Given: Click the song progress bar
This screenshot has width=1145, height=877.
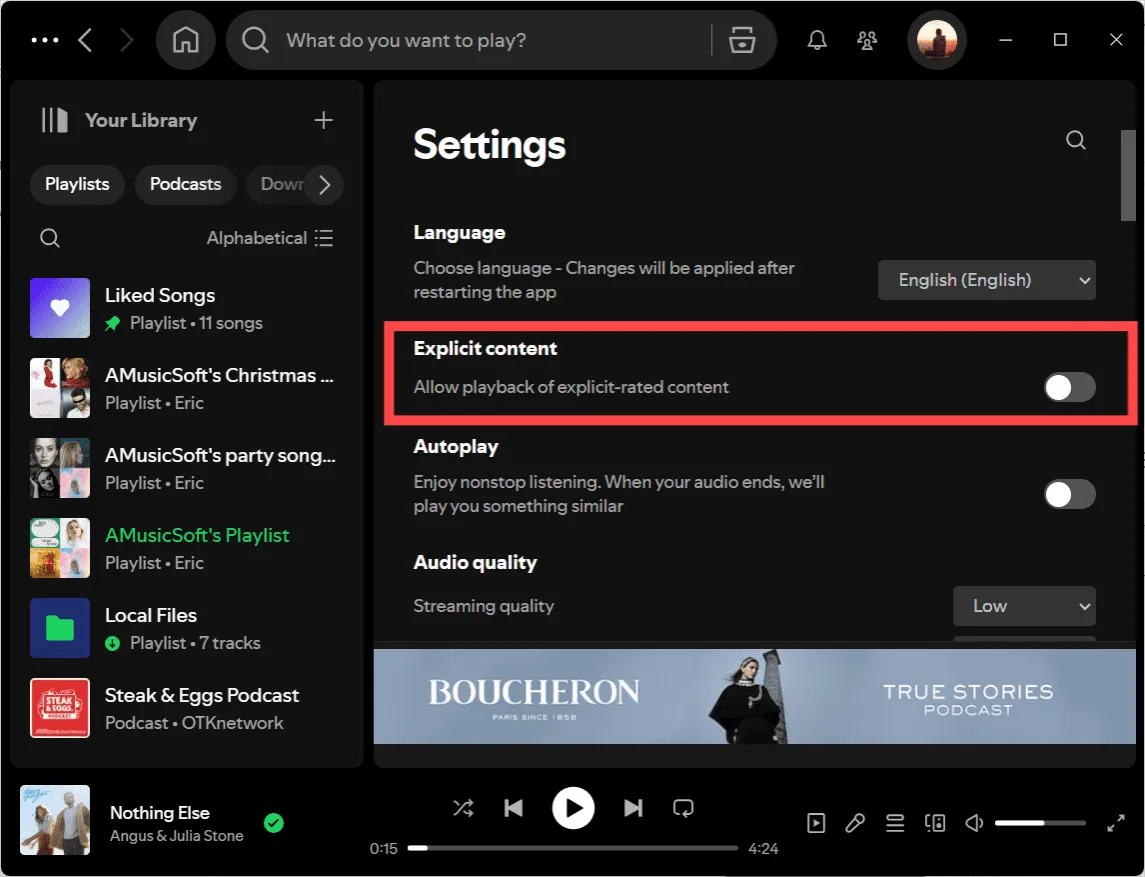Looking at the screenshot, I should tap(572, 849).
